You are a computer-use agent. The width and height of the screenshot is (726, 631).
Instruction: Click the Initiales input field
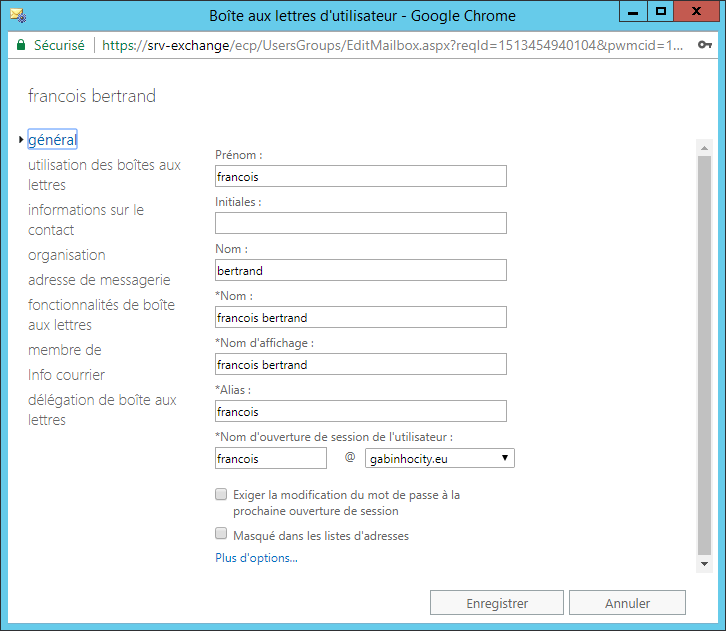click(361, 223)
